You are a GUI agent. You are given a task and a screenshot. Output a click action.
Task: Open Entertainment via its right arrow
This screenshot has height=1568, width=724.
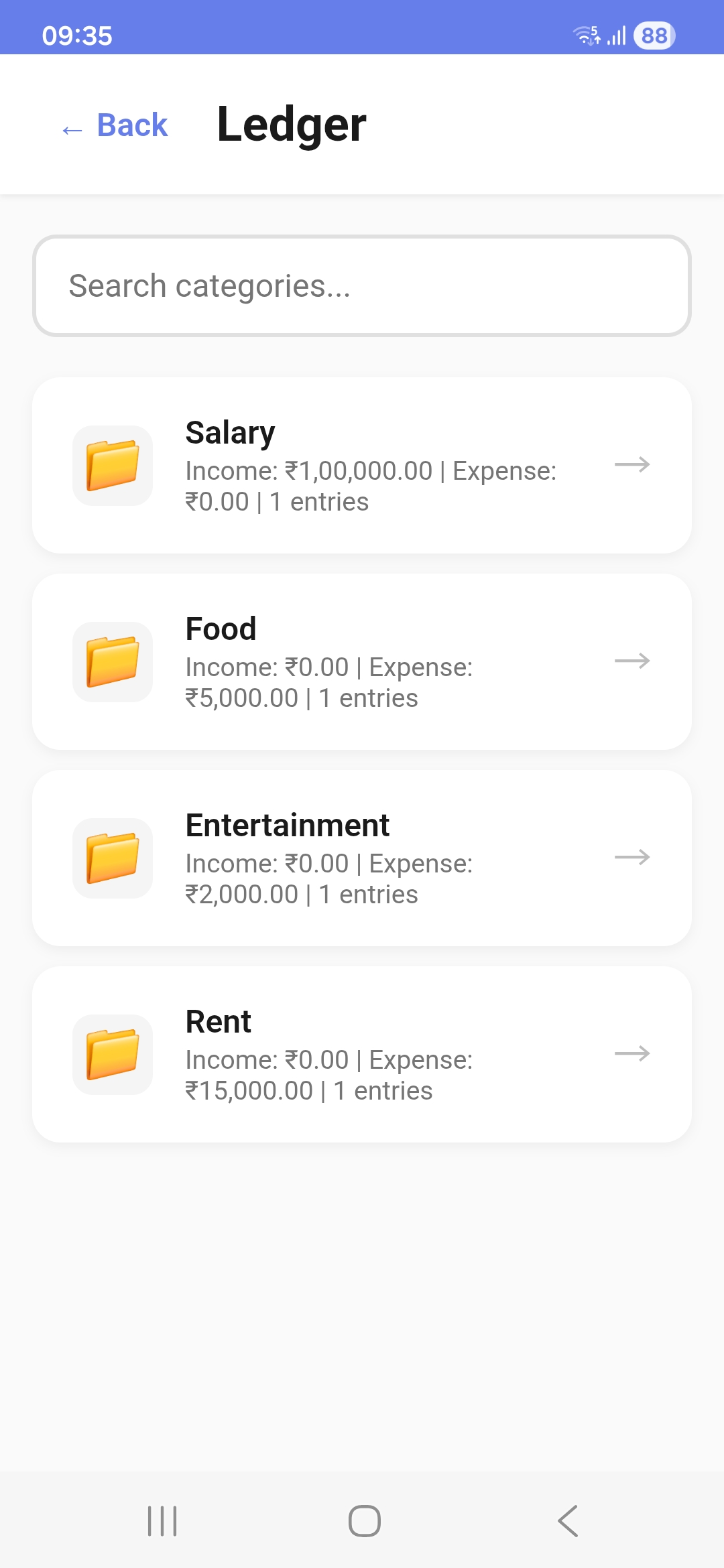click(x=632, y=857)
